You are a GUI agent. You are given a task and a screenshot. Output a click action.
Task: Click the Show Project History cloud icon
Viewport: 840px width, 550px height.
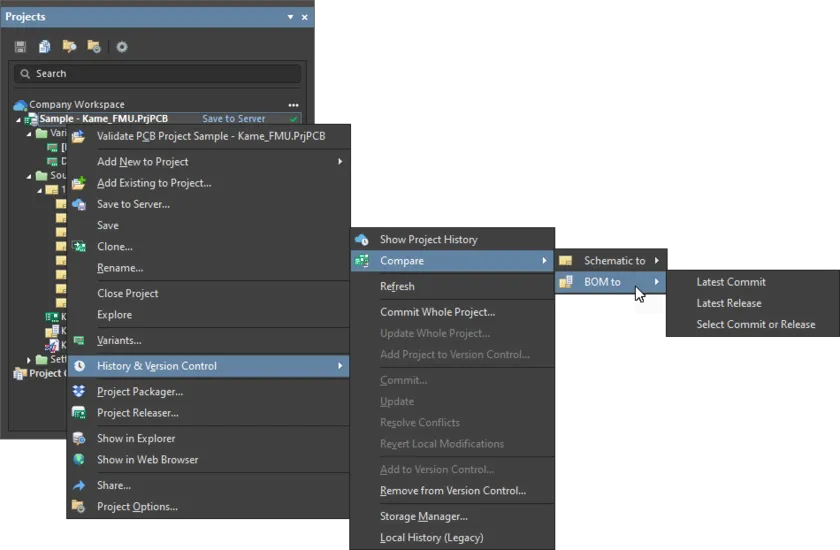pos(362,239)
